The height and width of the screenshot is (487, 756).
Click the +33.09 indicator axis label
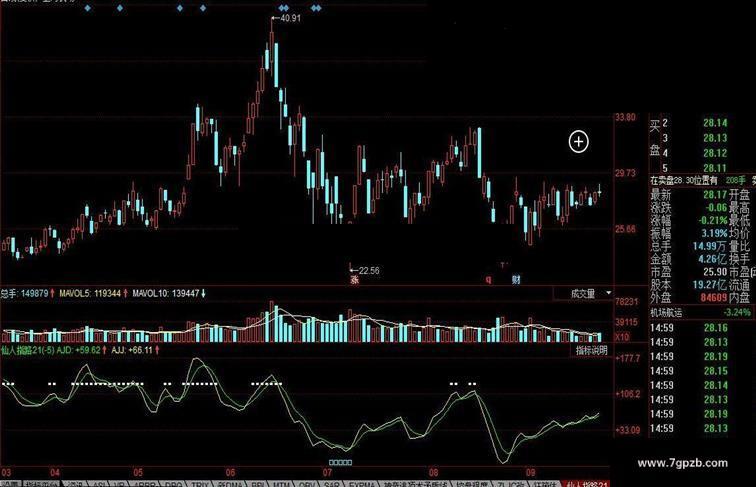[627, 430]
